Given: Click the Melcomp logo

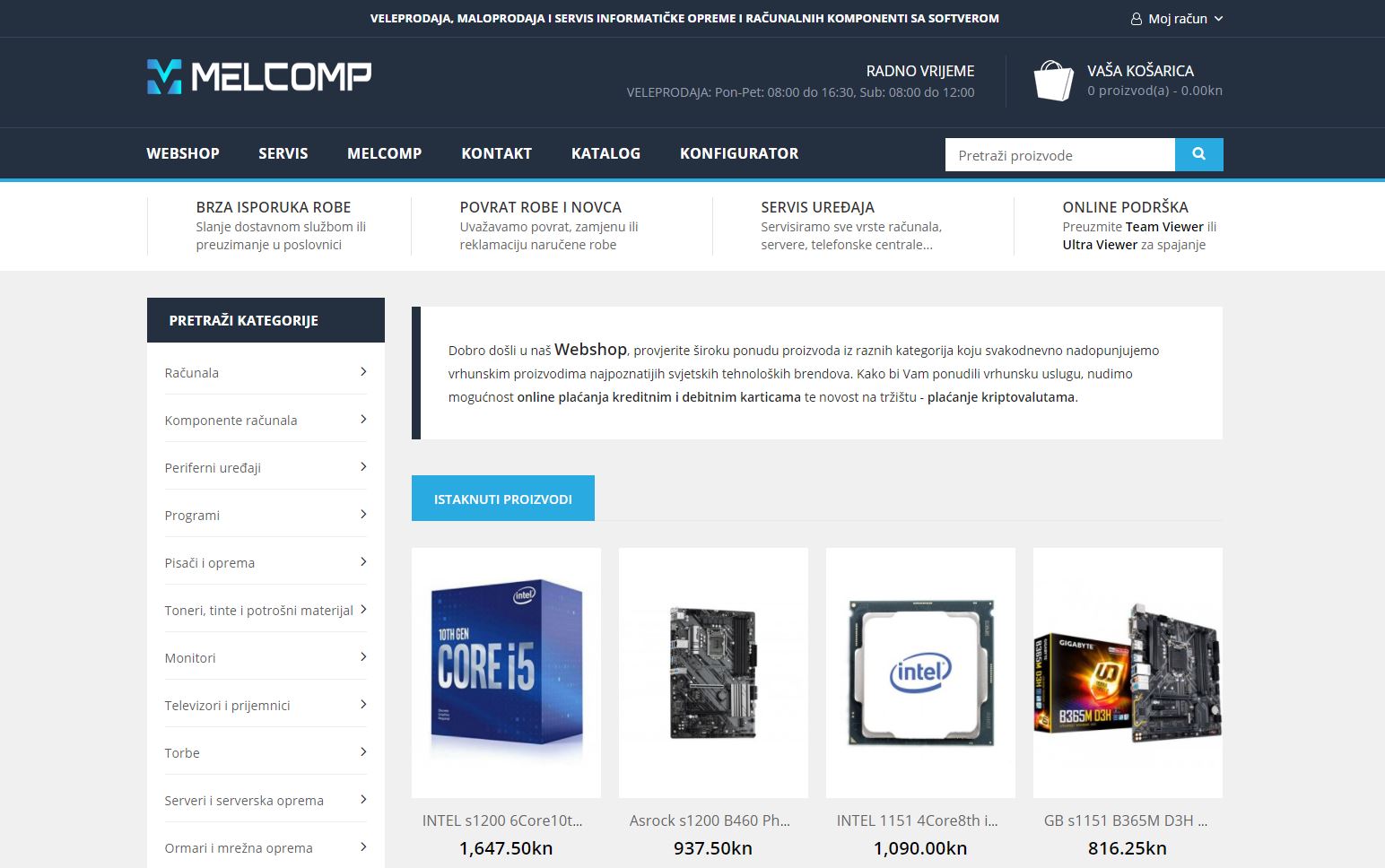Looking at the screenshot, I should click(x=259, y=77).
